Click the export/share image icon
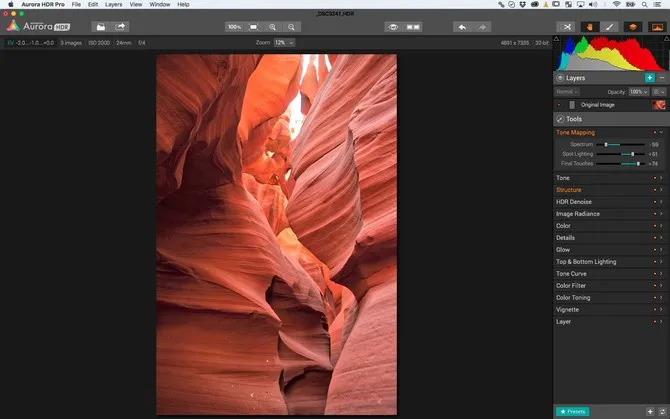670x419 pixels. [x=120, y=27]
